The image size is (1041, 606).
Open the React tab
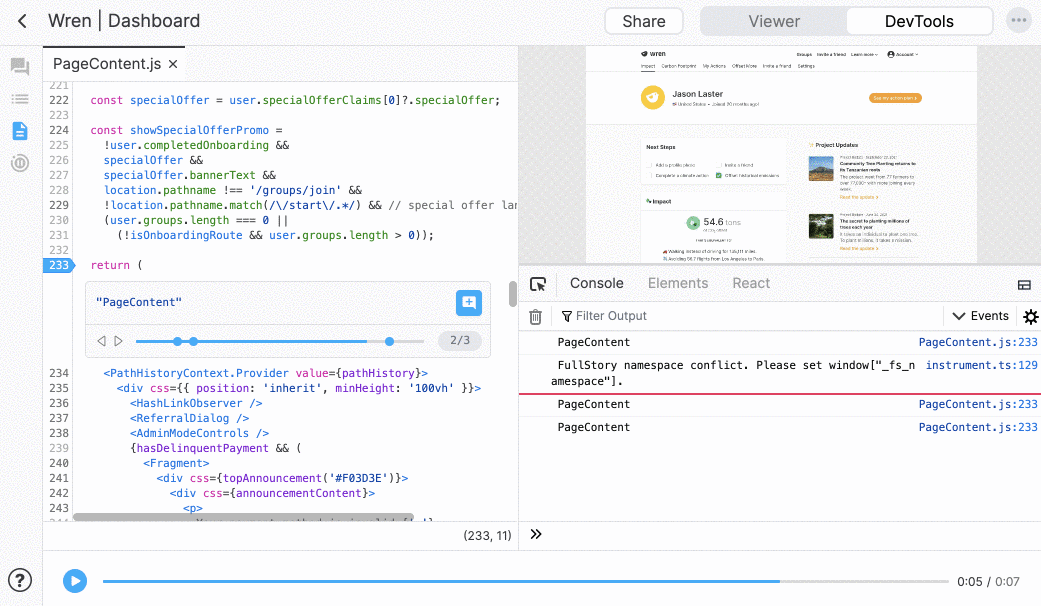coord(750,283)
